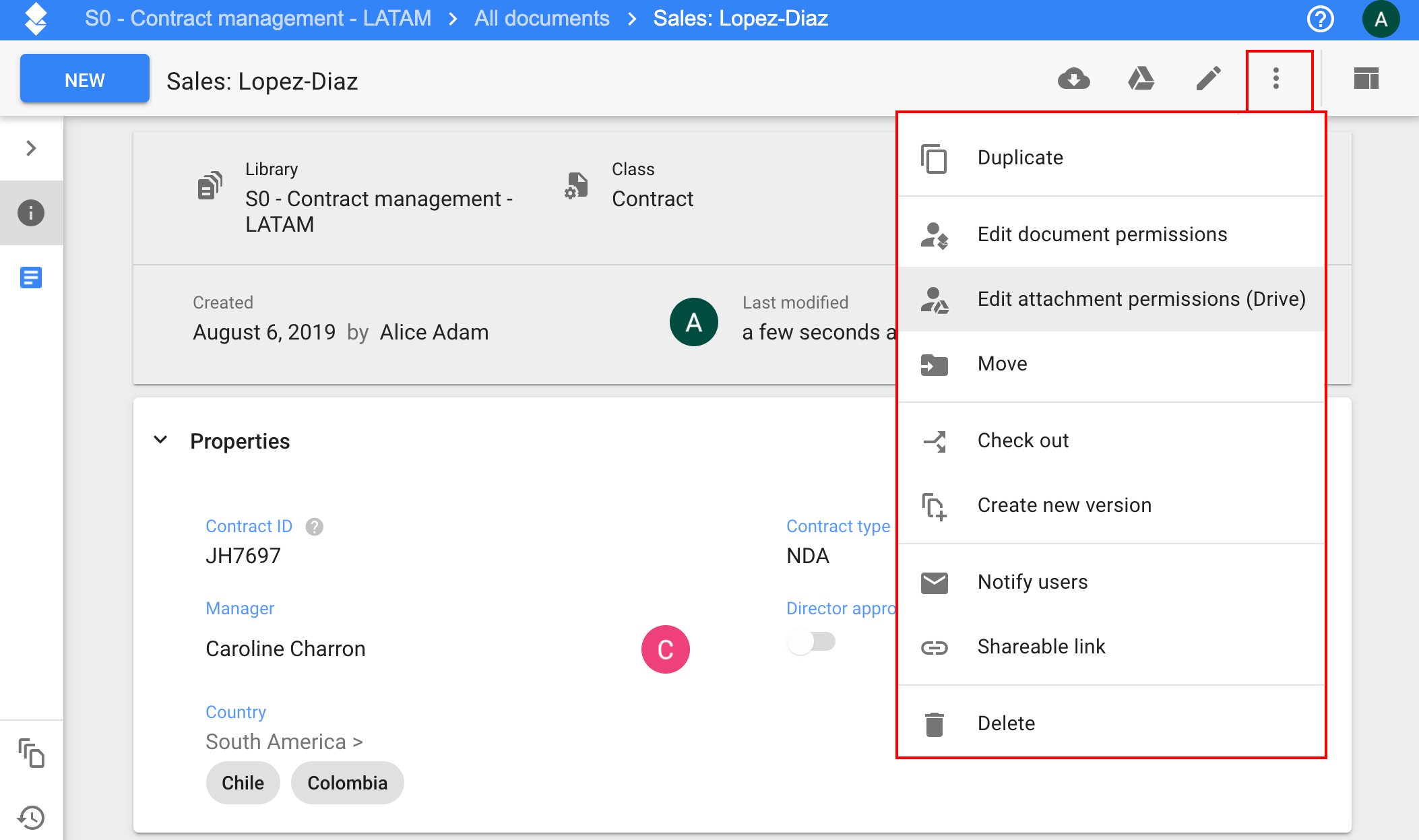Expand the left sidebar chevron

coord(31,148)
